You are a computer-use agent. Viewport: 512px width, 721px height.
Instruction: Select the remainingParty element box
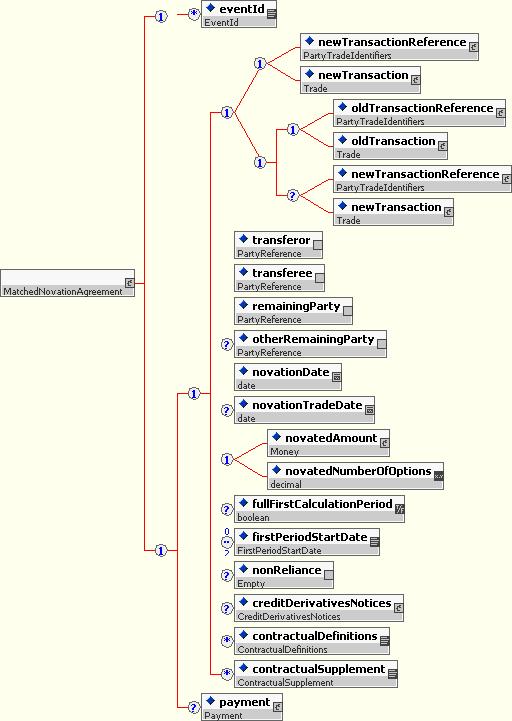pyautogui.click(x=293, y=311)
